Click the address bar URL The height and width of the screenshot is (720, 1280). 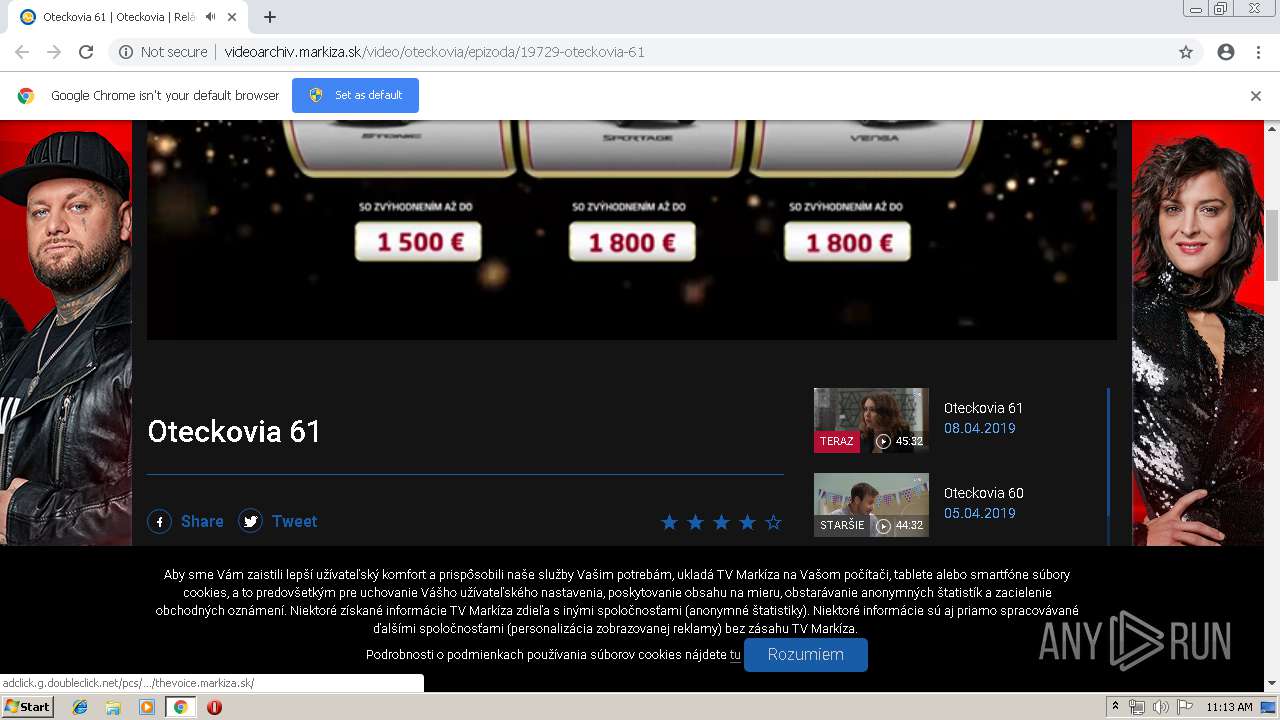[434, 52]
